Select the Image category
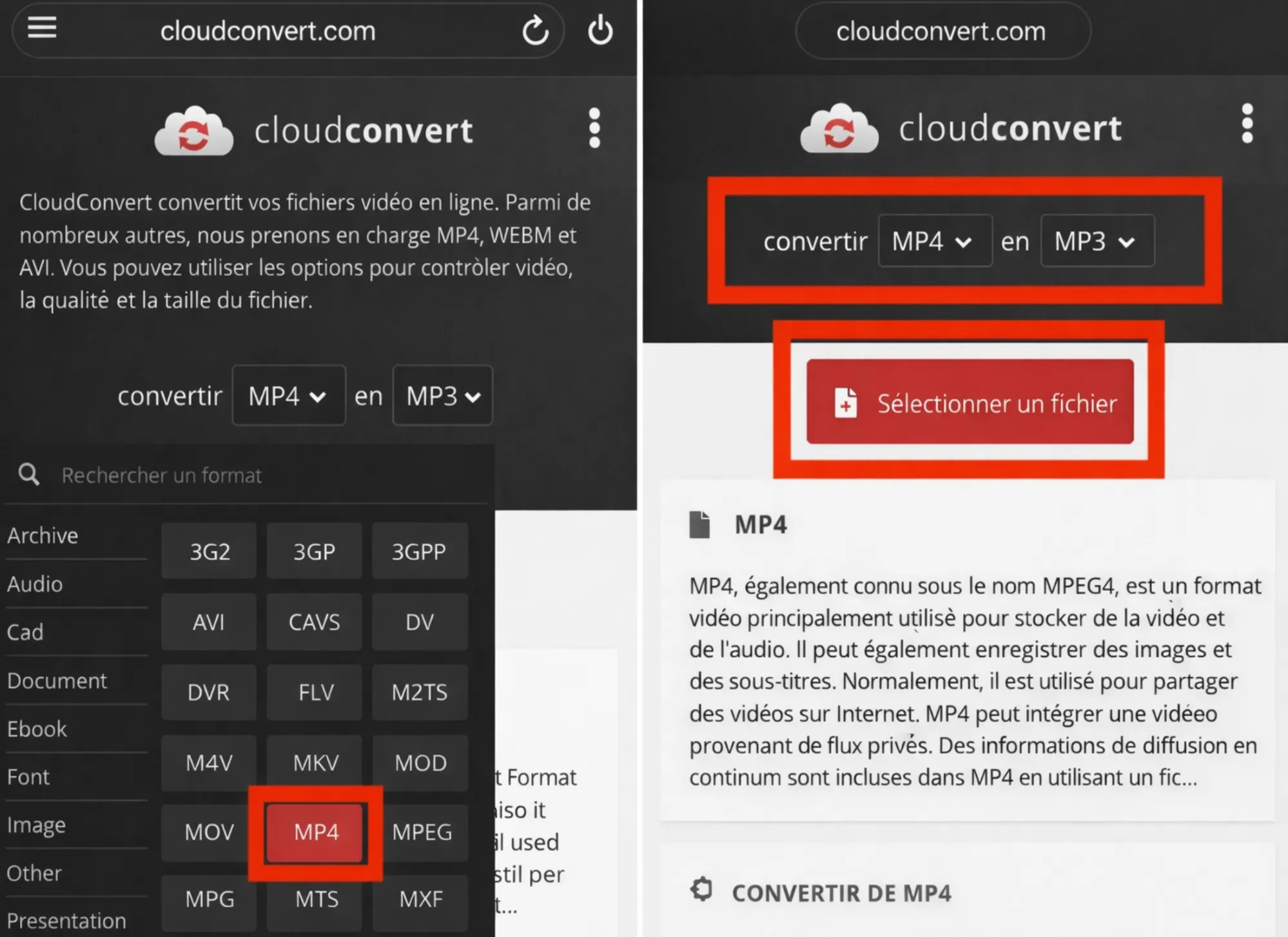1288x937 pixels. (36, 825)
